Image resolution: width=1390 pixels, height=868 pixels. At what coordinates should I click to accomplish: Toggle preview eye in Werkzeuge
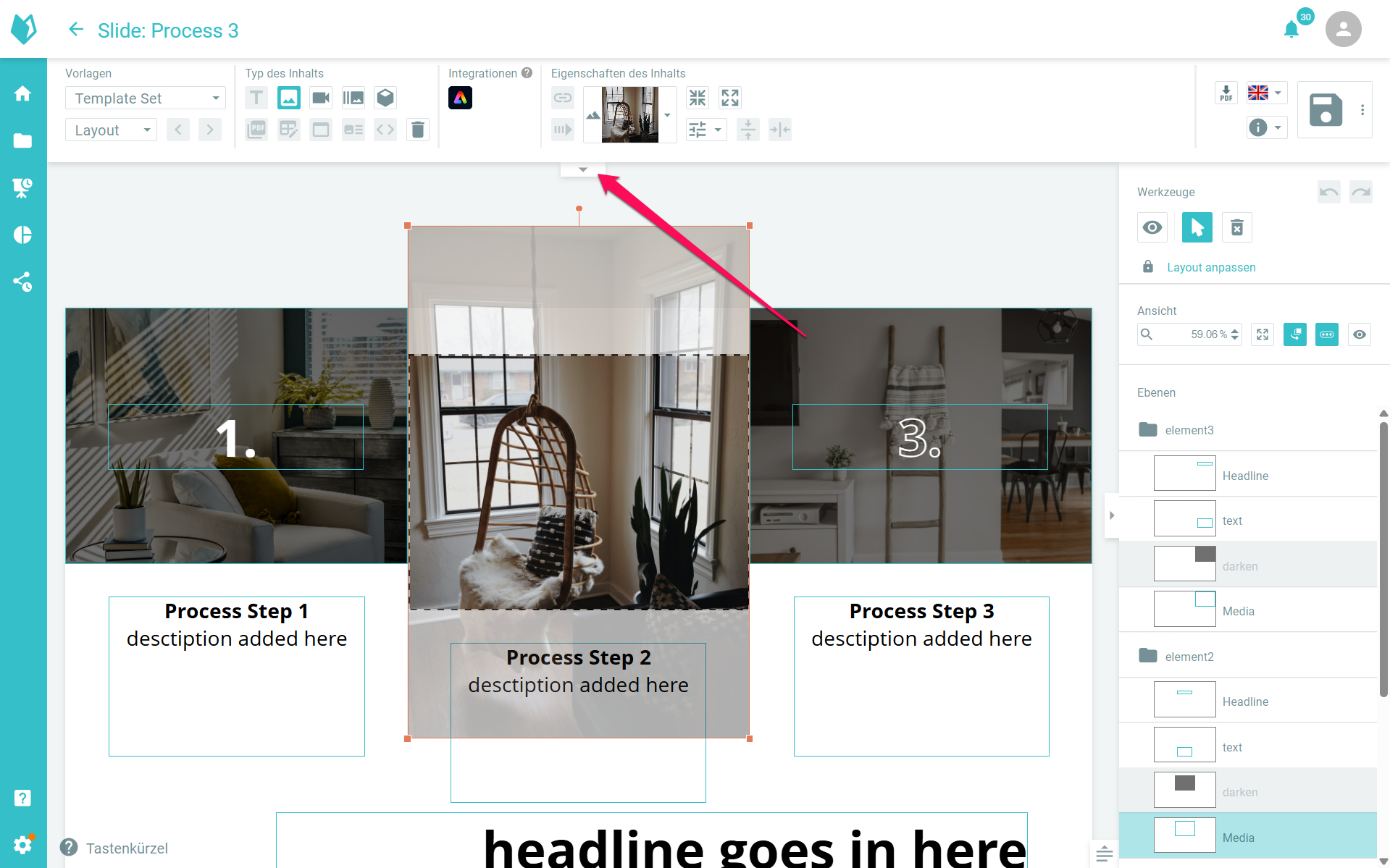point(1152,227)
